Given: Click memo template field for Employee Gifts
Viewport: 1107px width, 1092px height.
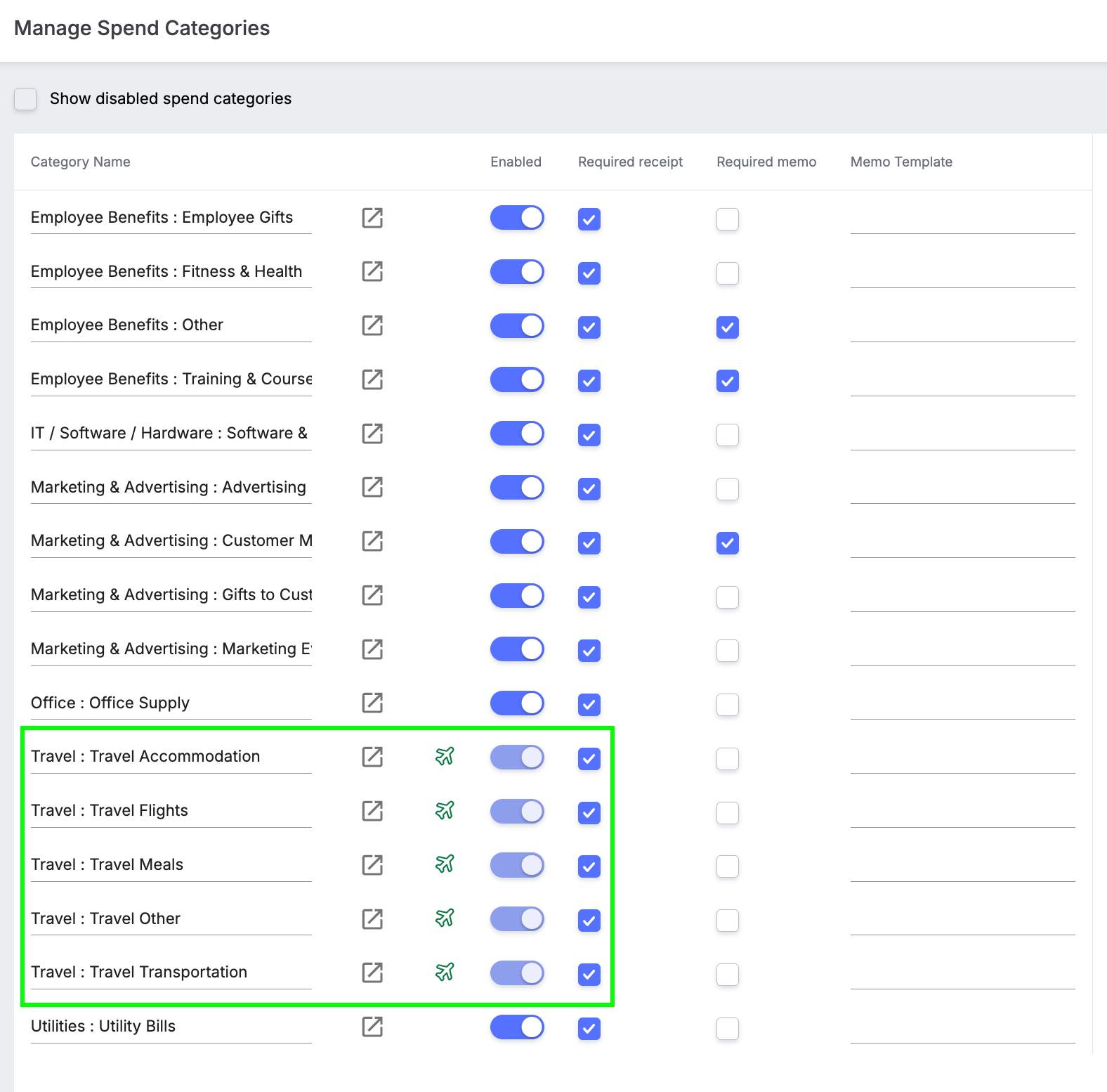Looking at the screenshot, I should (963, 219).
